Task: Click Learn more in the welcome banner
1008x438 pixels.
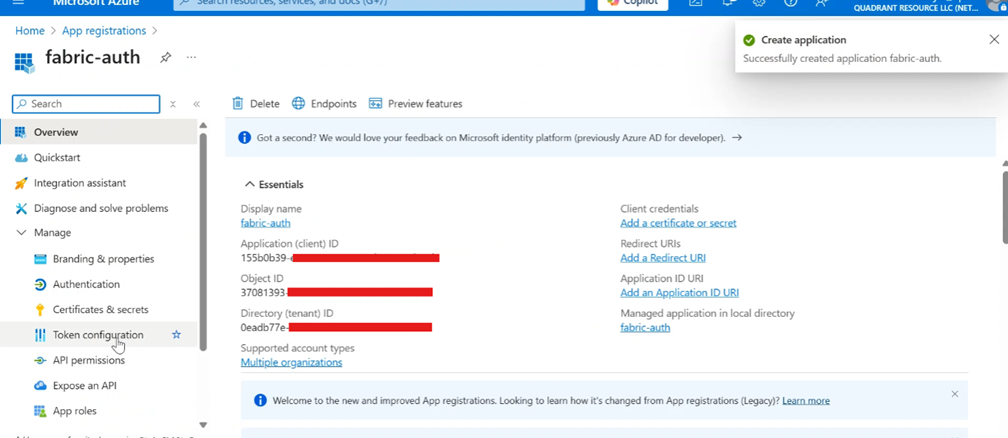Action: (x=806, y=401)
